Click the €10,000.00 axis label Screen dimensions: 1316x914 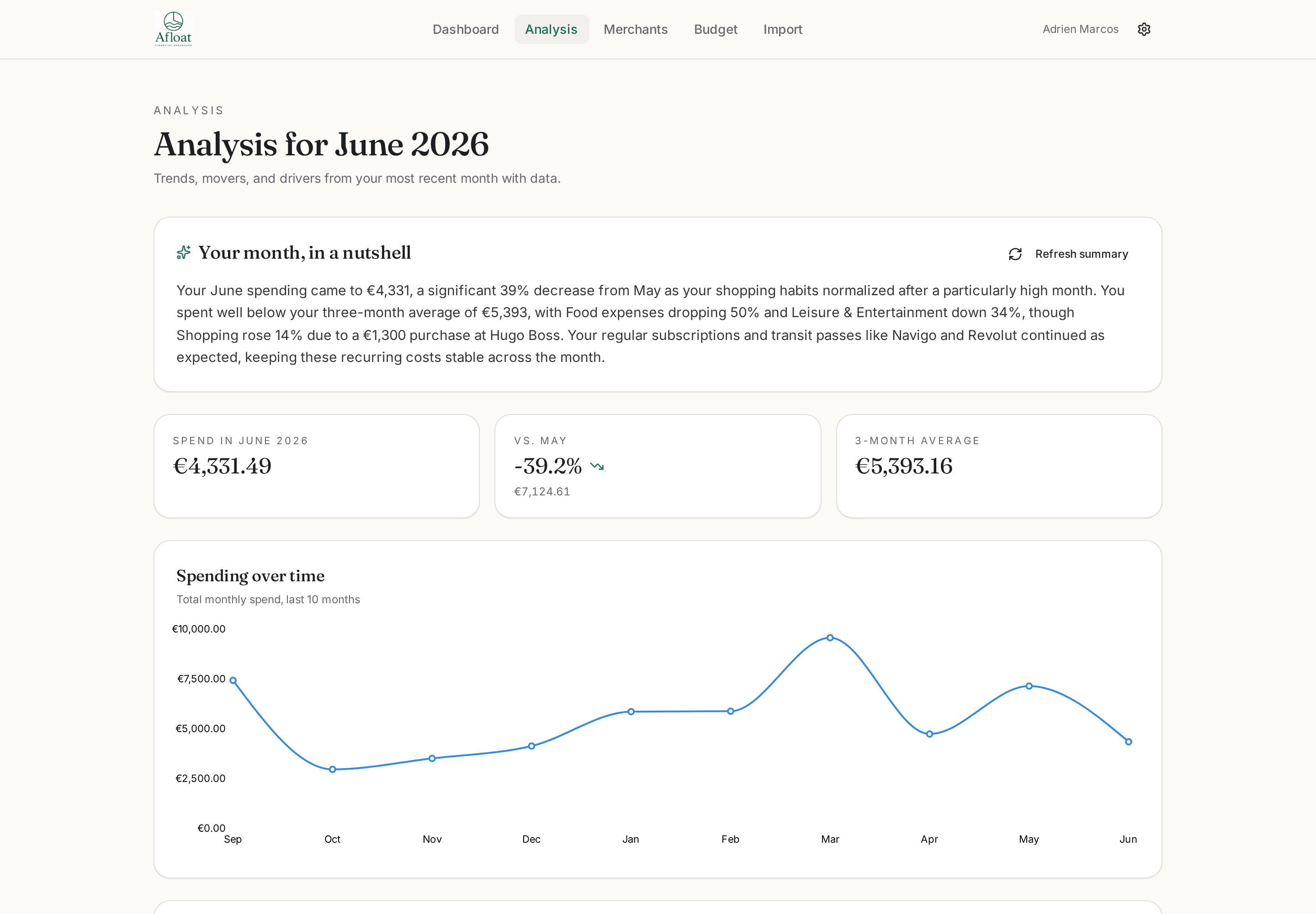tap(199, 629)
